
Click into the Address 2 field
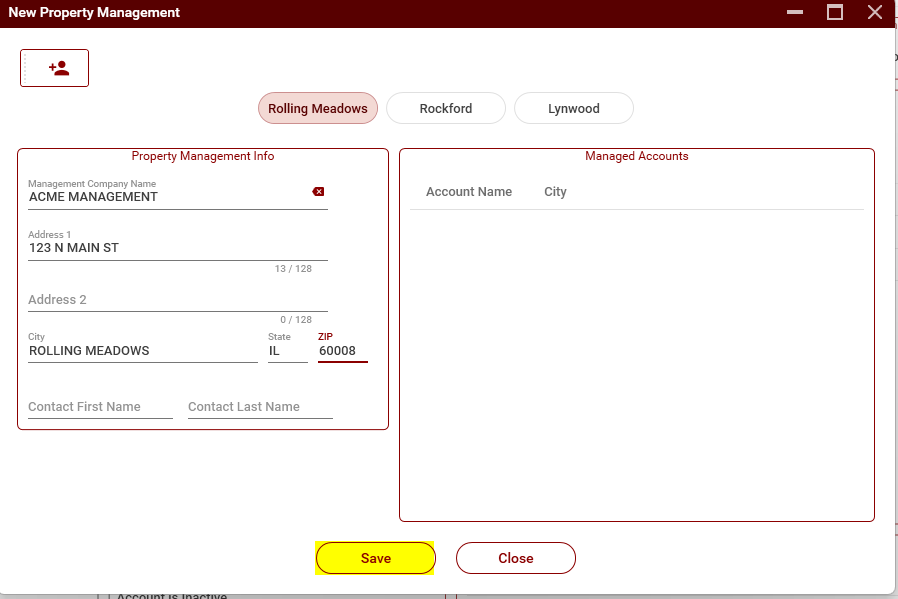(x=177, y=300)
